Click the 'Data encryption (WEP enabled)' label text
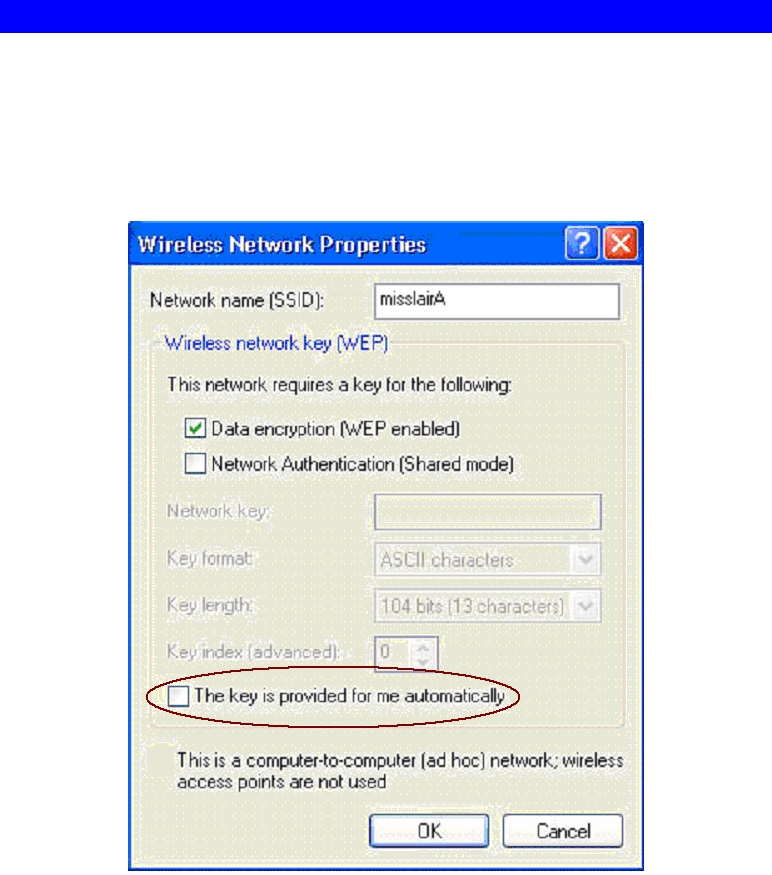This screenshot has height=875, width=772. [335, 429]
